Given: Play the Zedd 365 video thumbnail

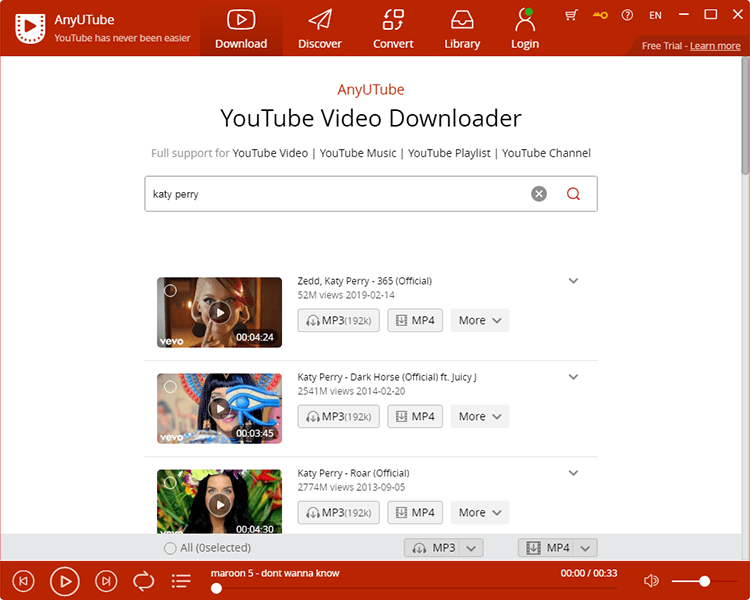Looking at the screenshot, I should tap(220, 312).
